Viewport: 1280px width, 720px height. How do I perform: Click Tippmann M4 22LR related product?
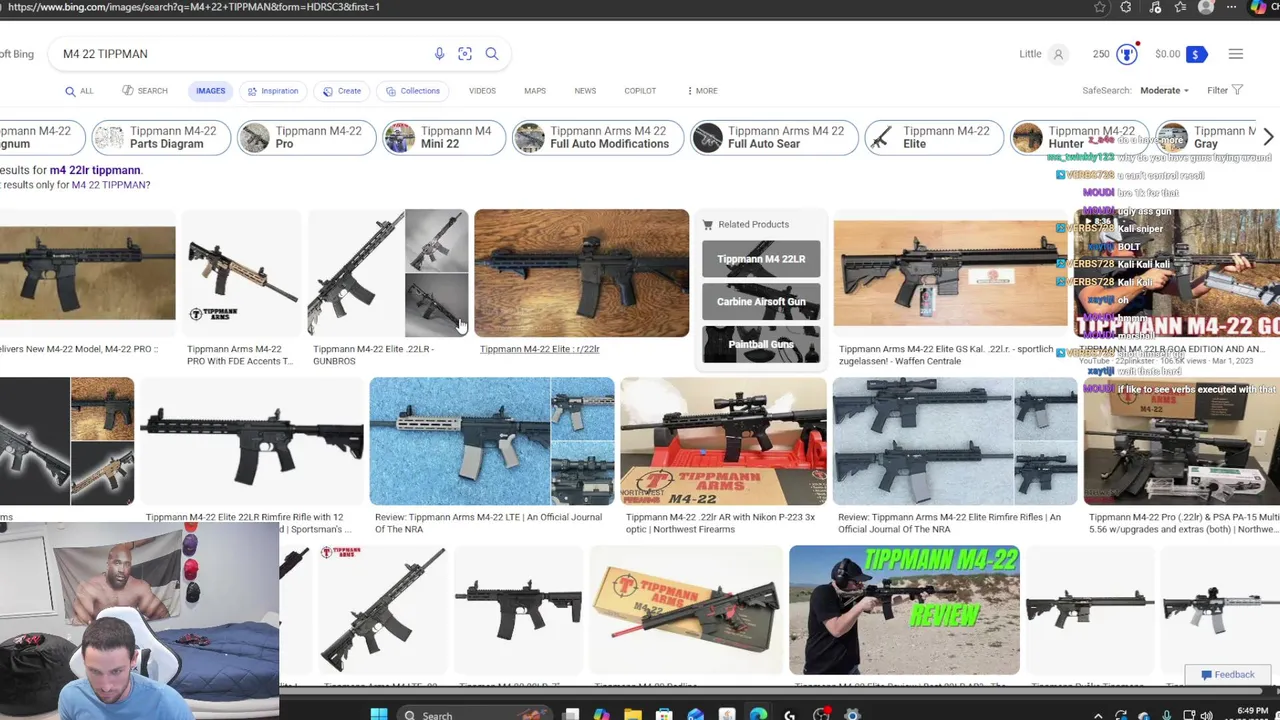point(761,259)
